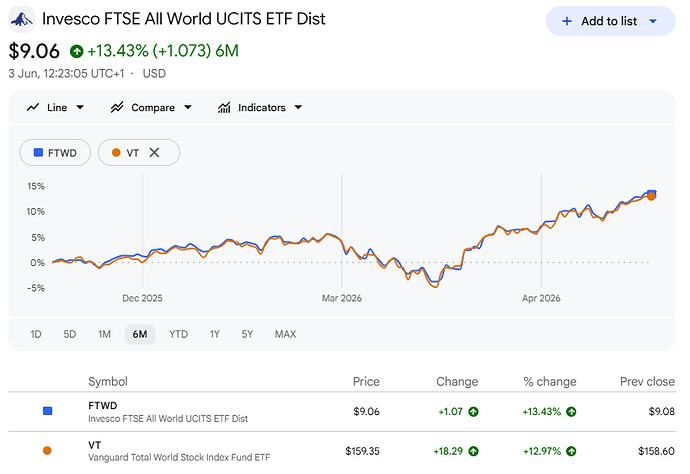Viewport: 690px width, 474px height.
Task: Switch to the YTD time range
Action: [178, 334]
